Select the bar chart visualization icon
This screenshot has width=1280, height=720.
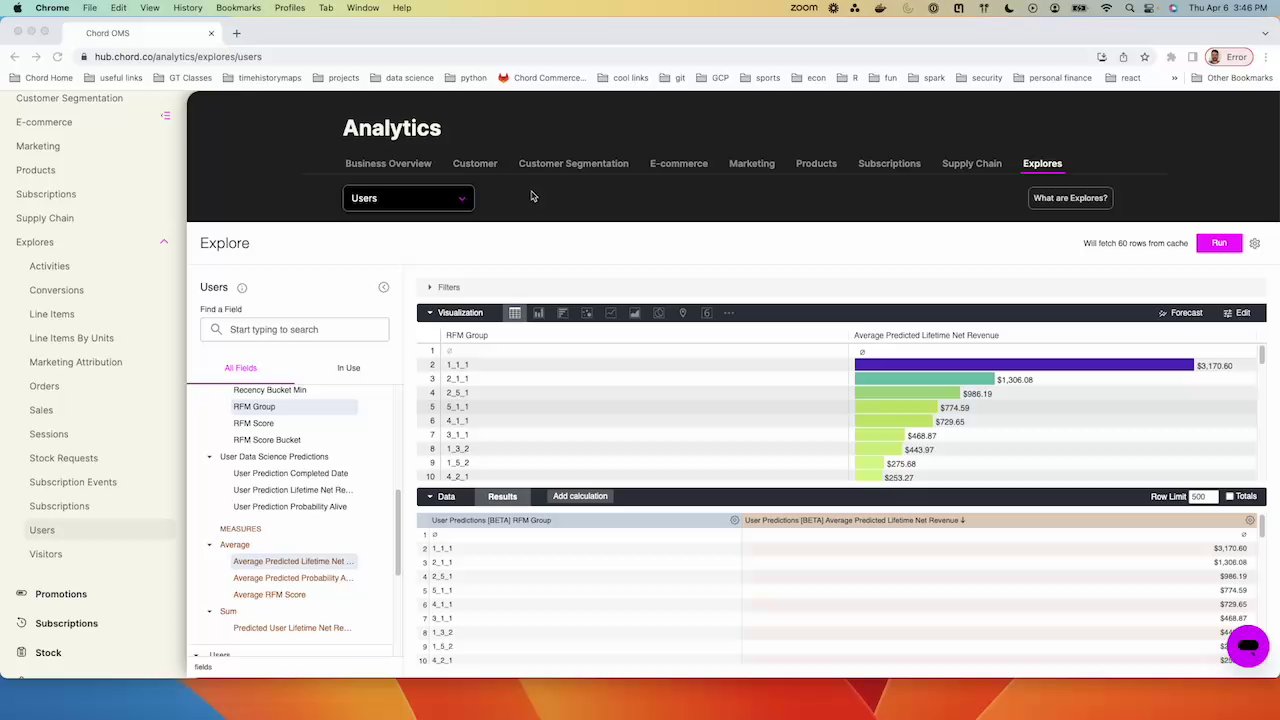pyautogui.click(x=562, y=313)
